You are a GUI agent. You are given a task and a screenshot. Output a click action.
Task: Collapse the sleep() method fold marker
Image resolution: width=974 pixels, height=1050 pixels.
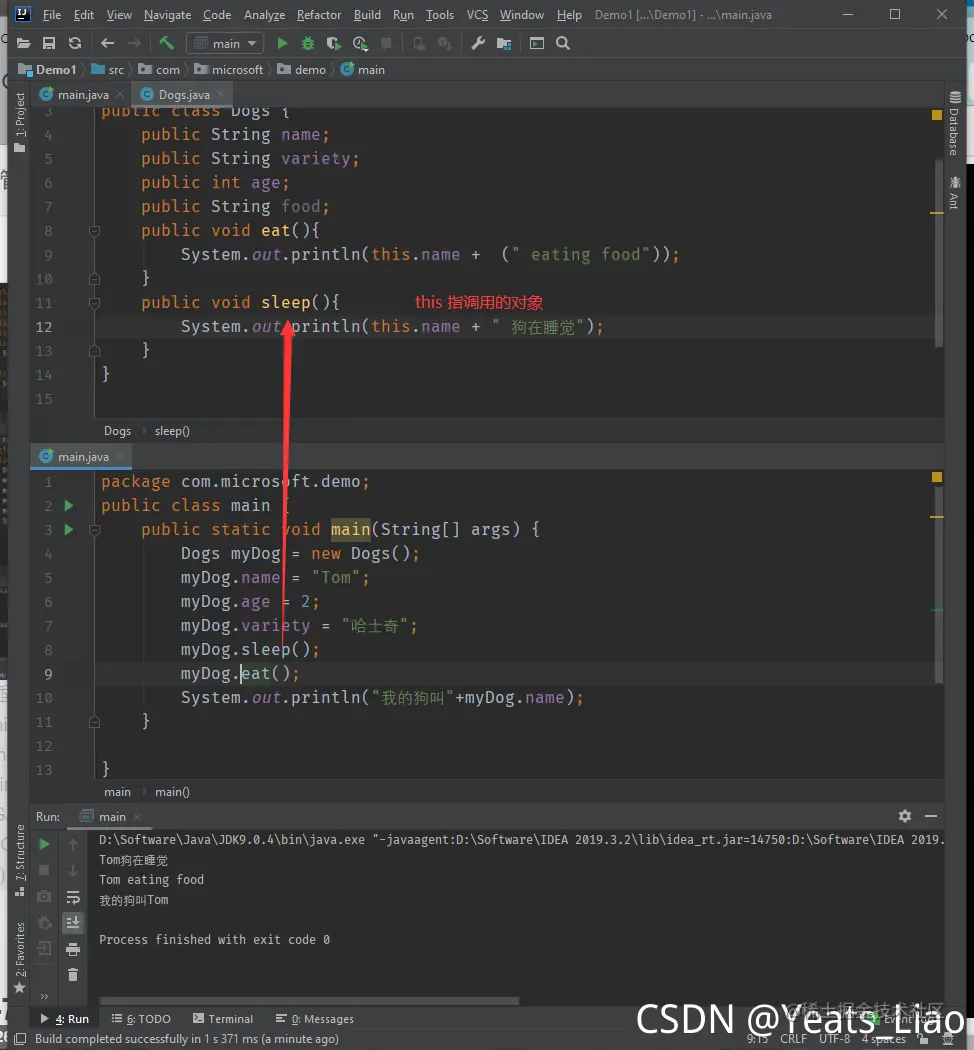(94, 303)
